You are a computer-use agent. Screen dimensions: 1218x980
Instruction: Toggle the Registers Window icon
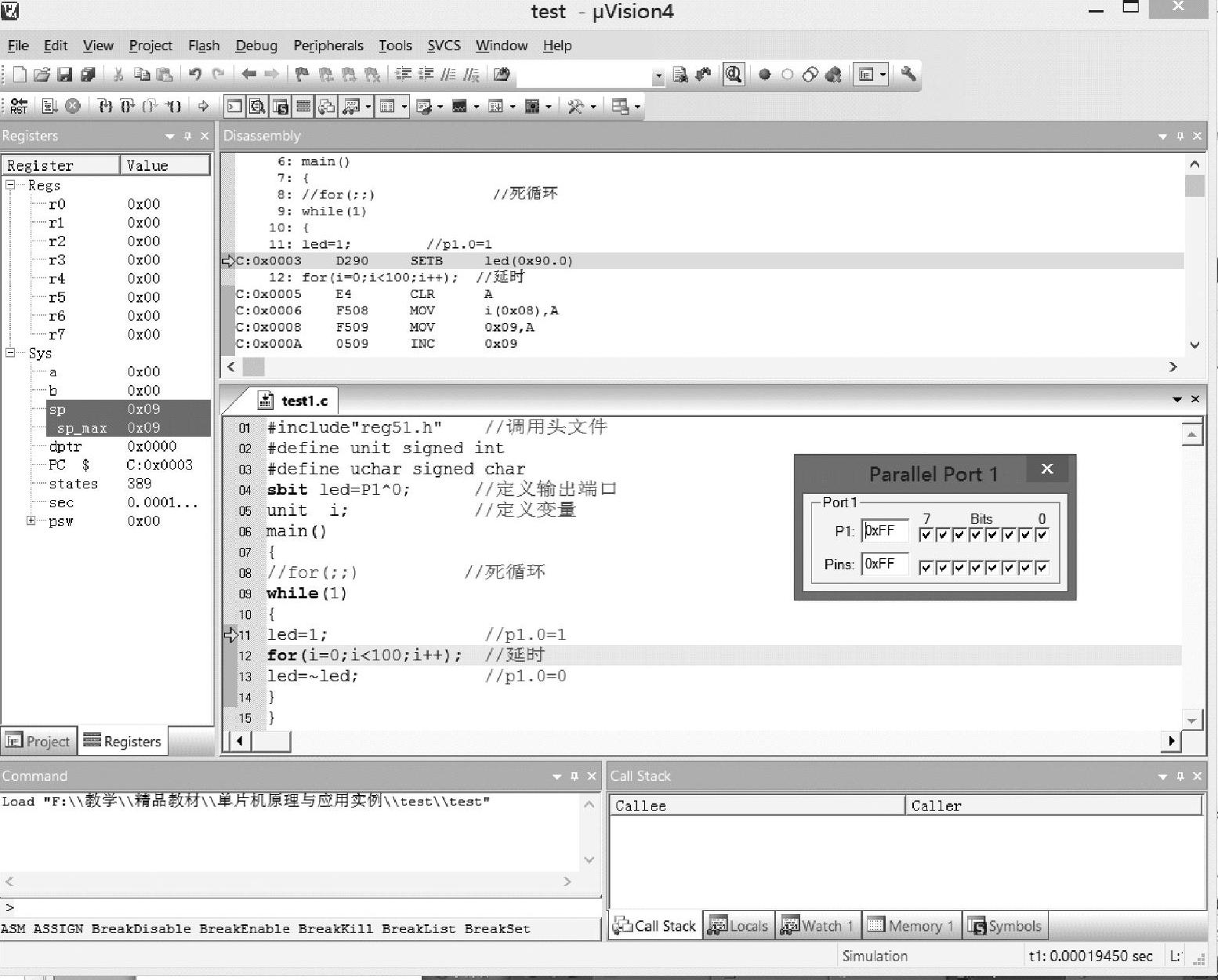point(303,107)
